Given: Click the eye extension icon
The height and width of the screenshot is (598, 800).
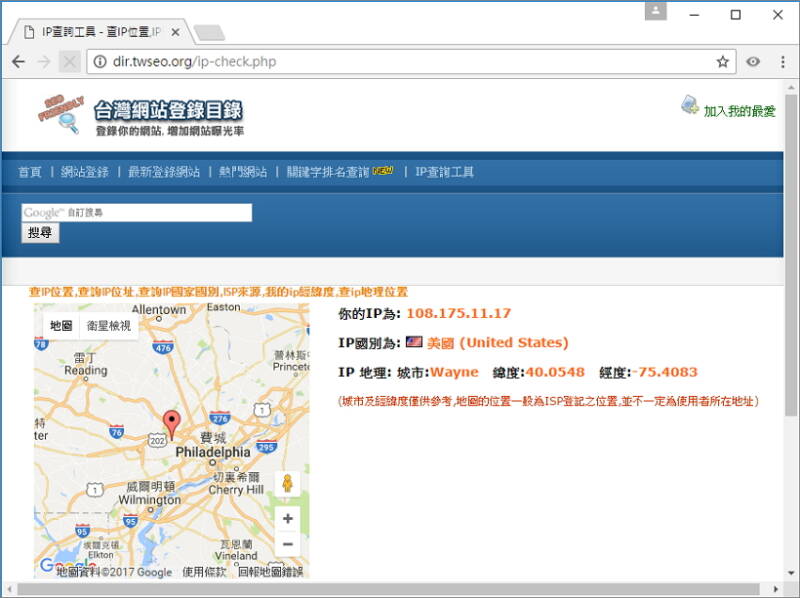Looking at the screenshot, I should pyautogui.click(x=753, y=62).
